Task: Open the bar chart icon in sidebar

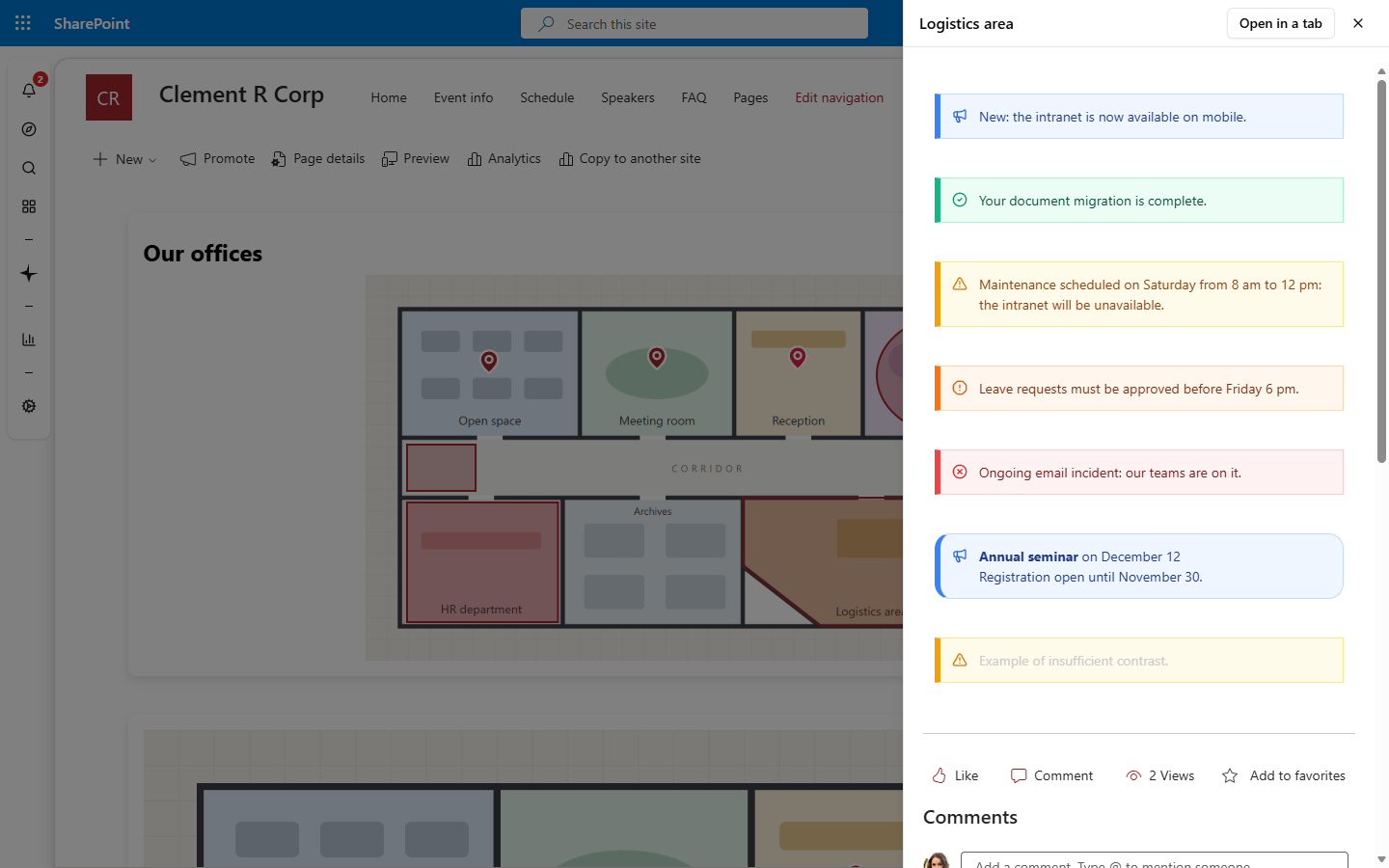Action: coord(29,339)
